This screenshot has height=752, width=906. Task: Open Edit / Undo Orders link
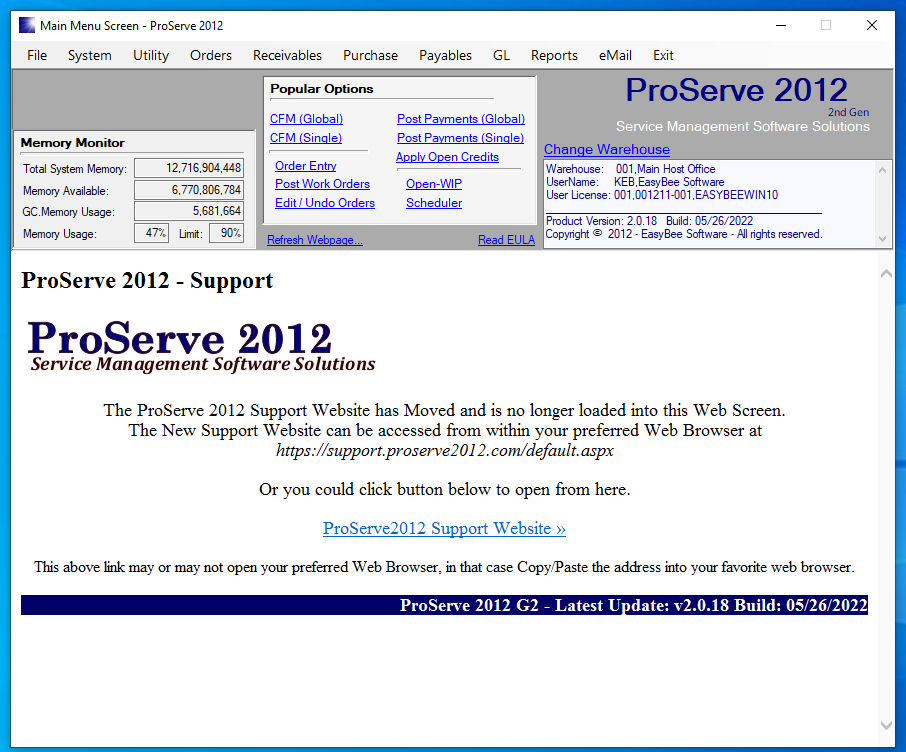click(325, 203)
